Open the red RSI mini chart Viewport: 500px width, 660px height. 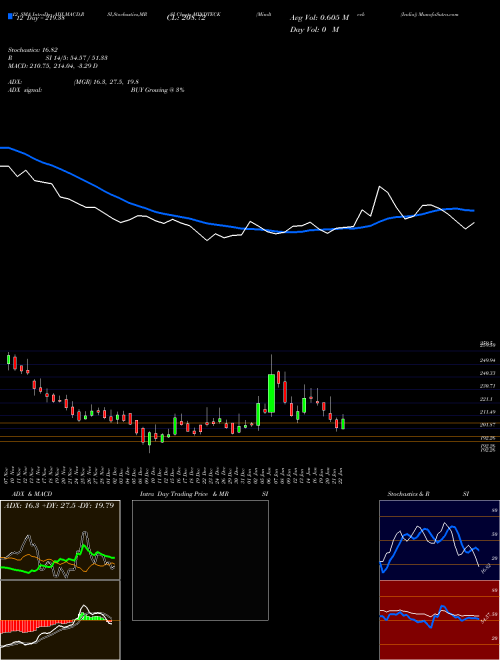tap(439, 620)
